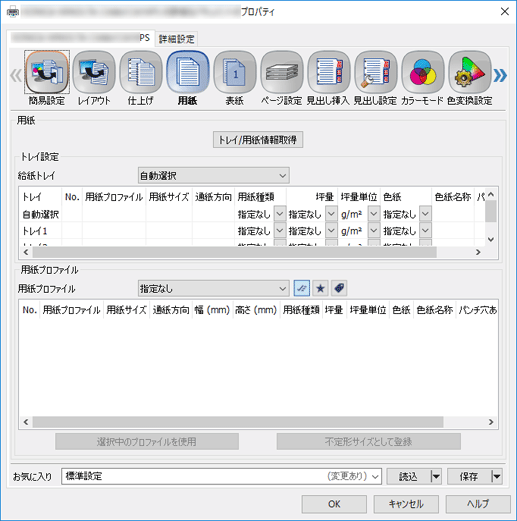Click tray table scroll down arrow

click(491, 239)
